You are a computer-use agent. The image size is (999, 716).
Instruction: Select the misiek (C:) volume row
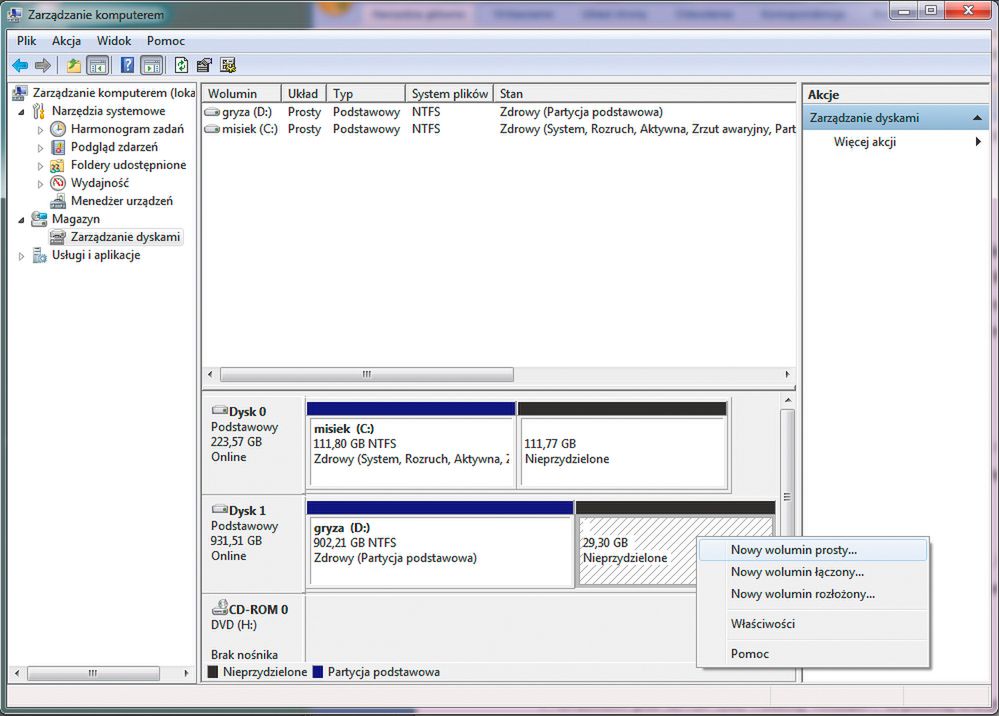coord(500,129)
